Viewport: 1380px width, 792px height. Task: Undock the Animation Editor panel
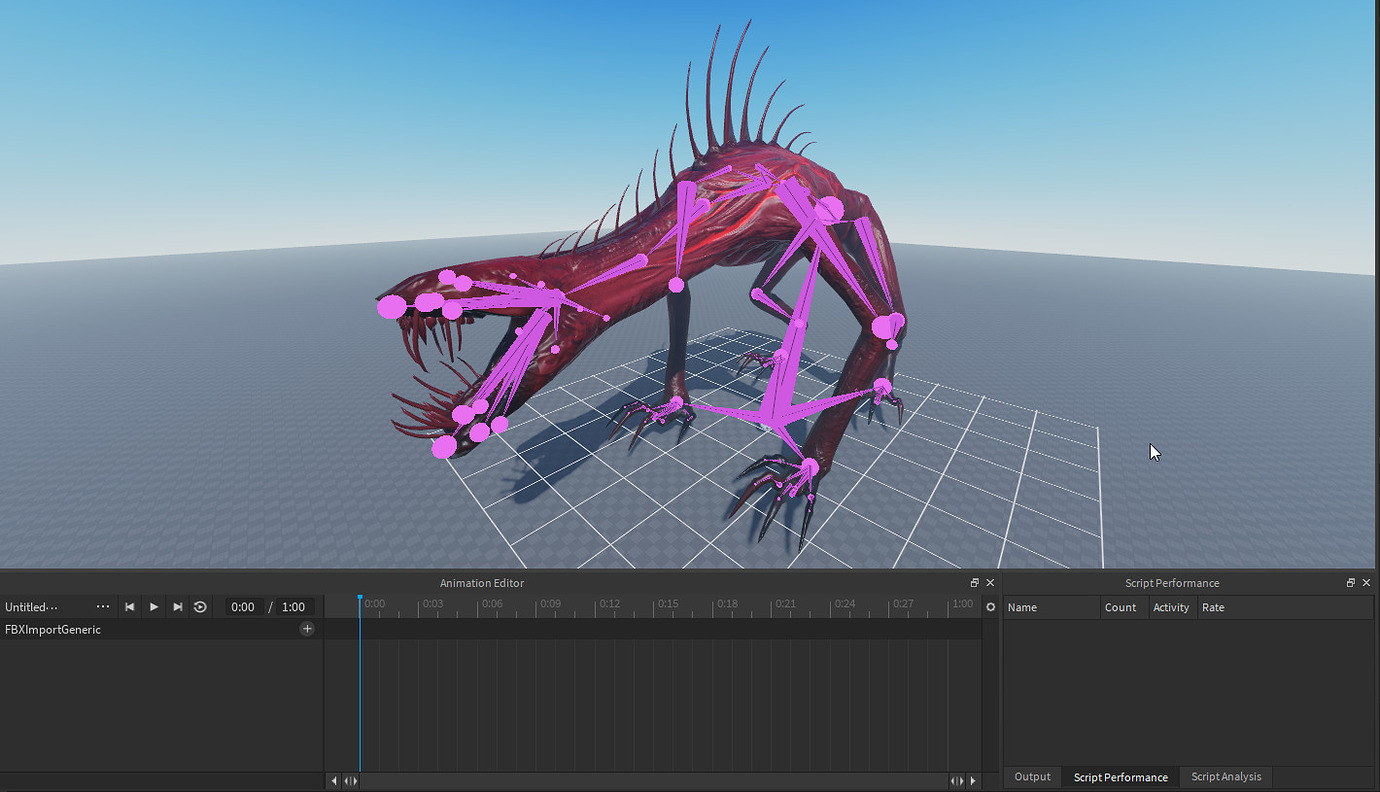coord(975,583)
